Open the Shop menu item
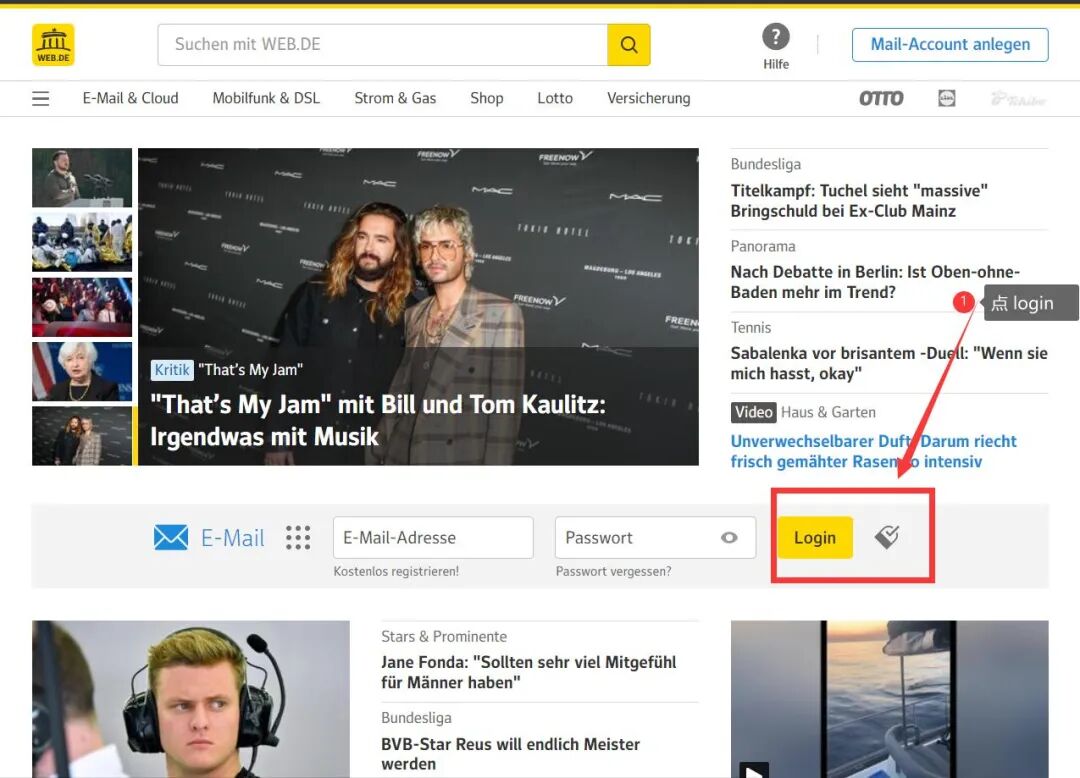Image resolution: width=1080 pixels, height=778 pixels. tap(487, 98)
